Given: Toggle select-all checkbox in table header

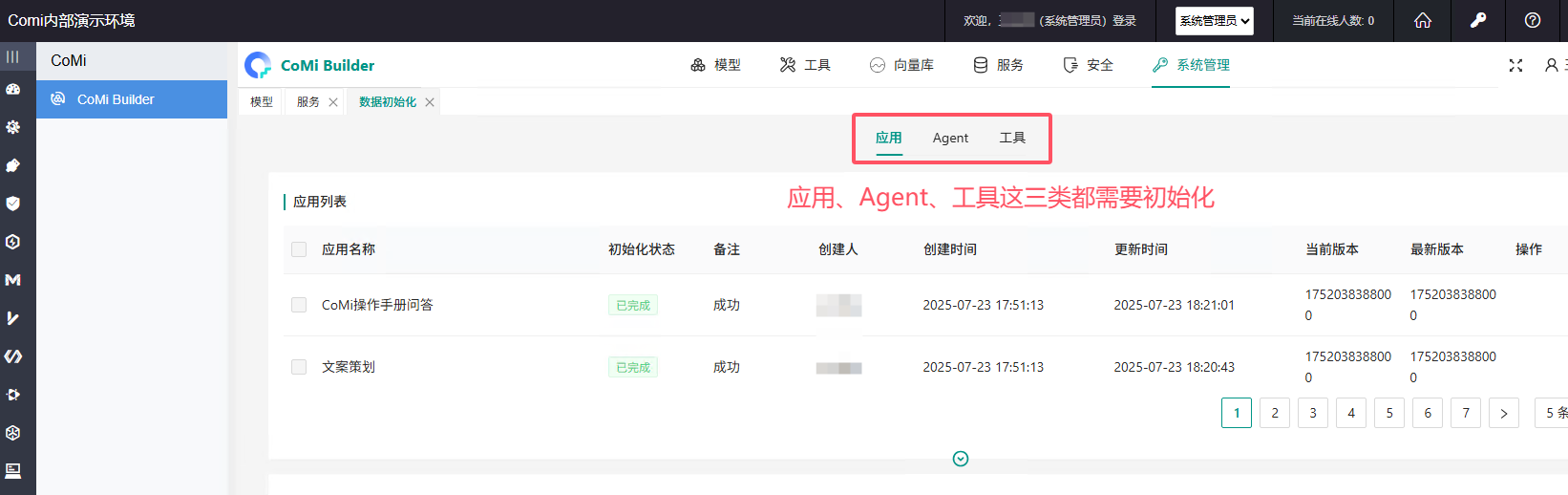Looking at the screenshot, I should click(x=299, y=249).
